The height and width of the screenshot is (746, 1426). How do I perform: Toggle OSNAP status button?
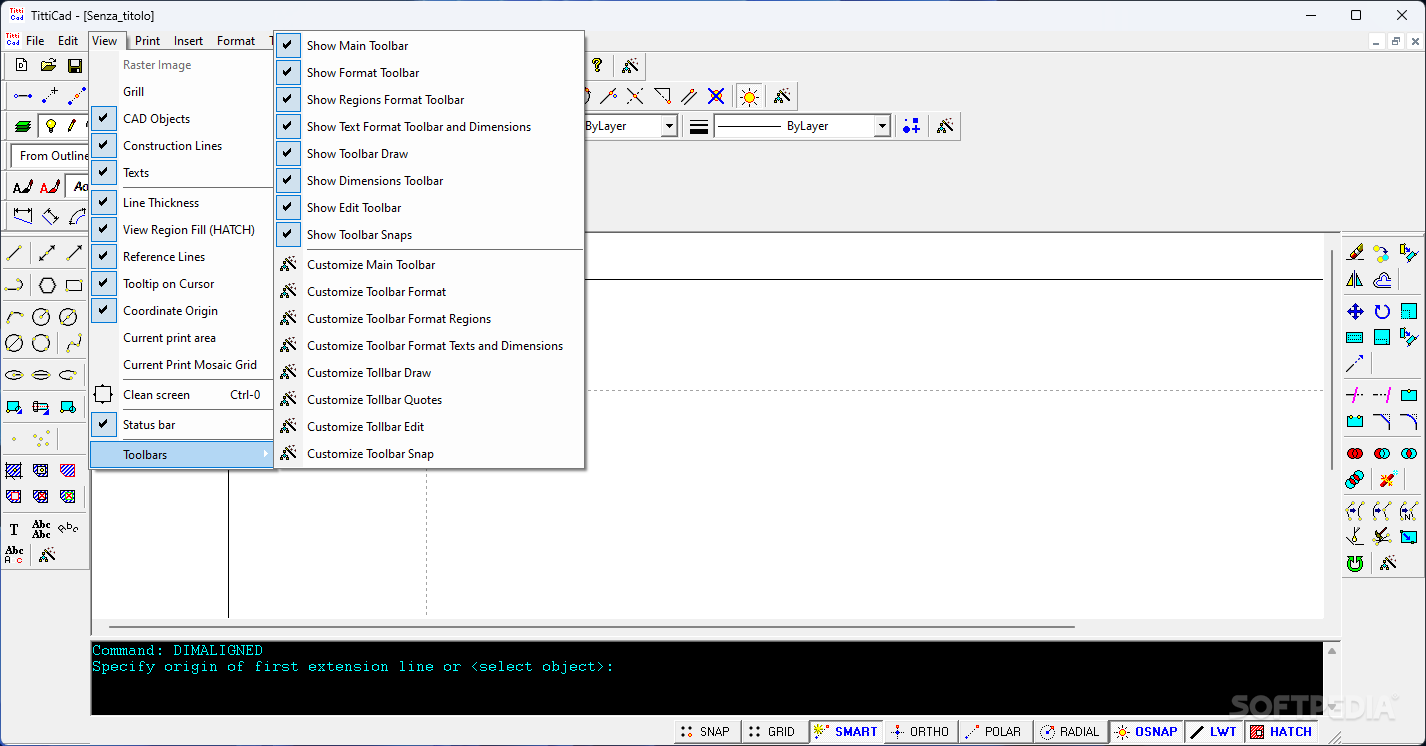tap(1146, 732)
